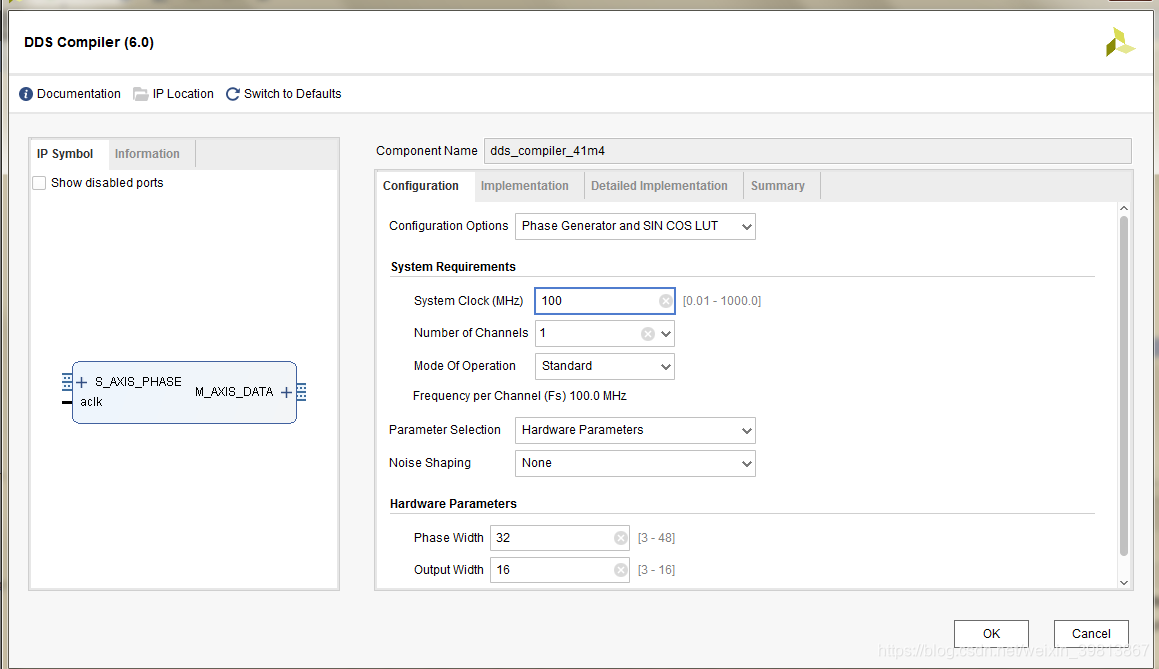Open the Documentation info icon
The image size is (1159, 669).
coord(26,94)
